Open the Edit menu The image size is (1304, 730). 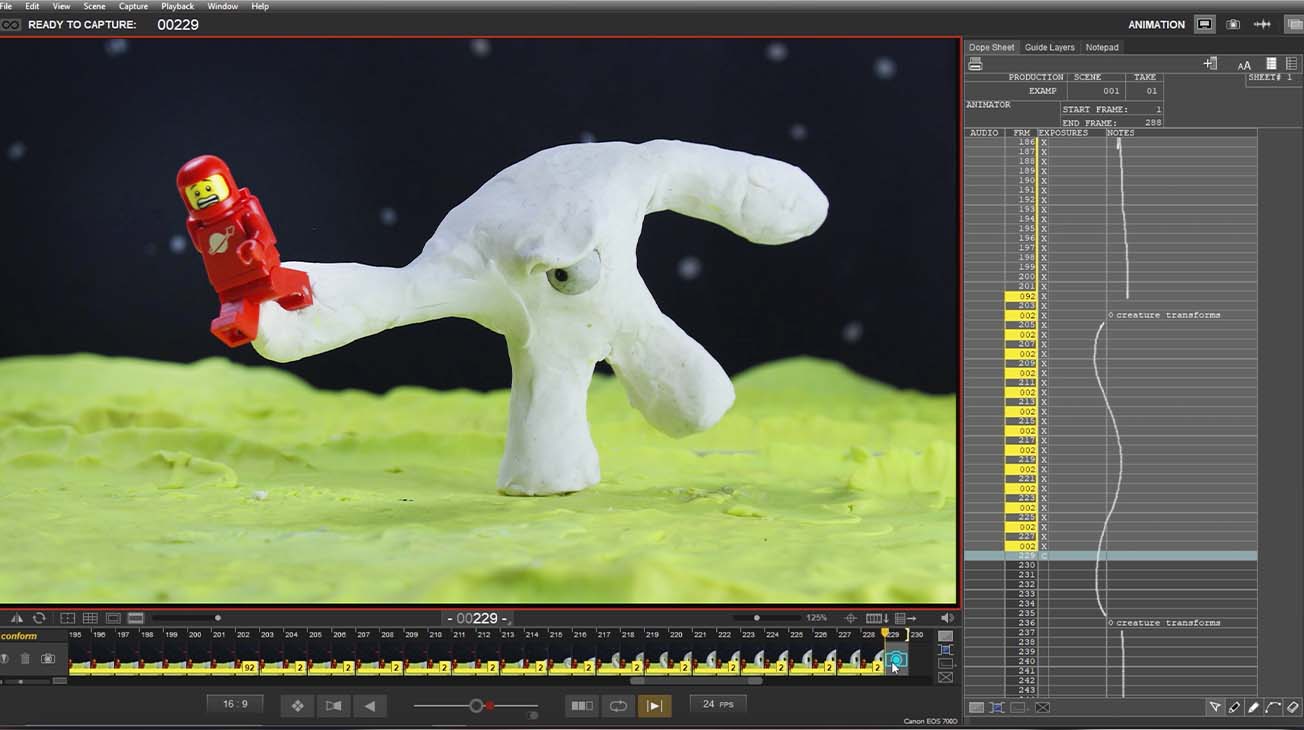[x=32, y=6]
